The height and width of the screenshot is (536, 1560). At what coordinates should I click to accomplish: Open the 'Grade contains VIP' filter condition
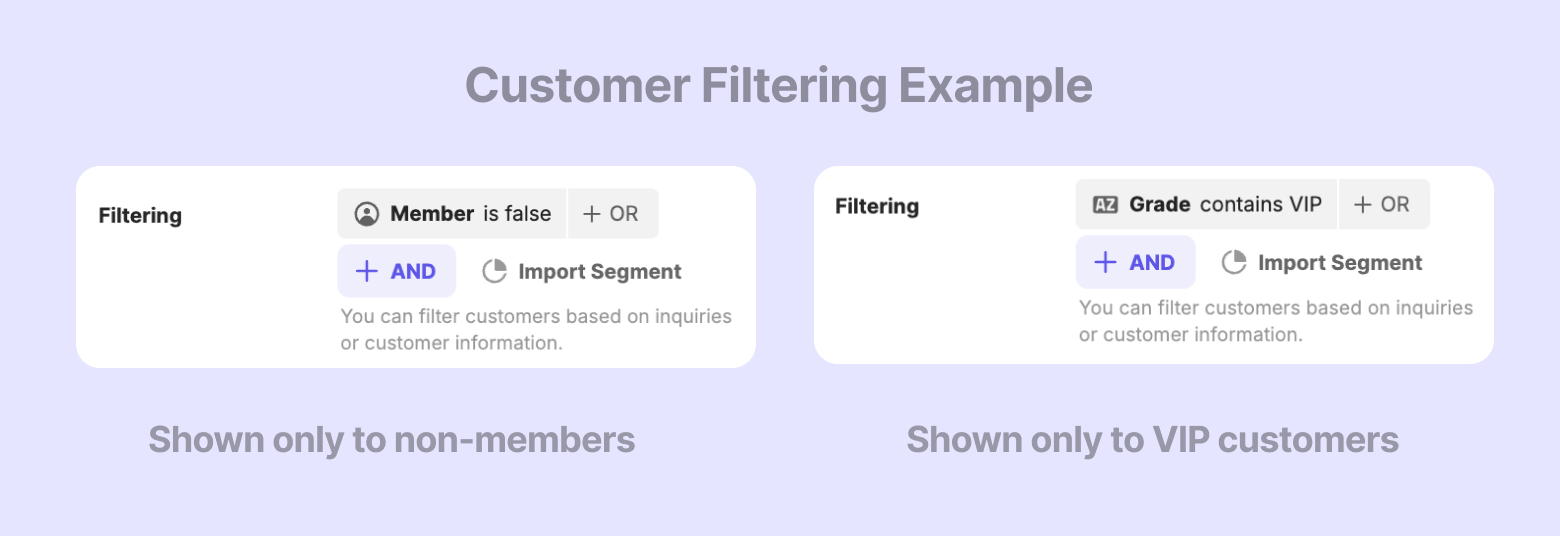pyautogui.click(x=1207, y=205)
